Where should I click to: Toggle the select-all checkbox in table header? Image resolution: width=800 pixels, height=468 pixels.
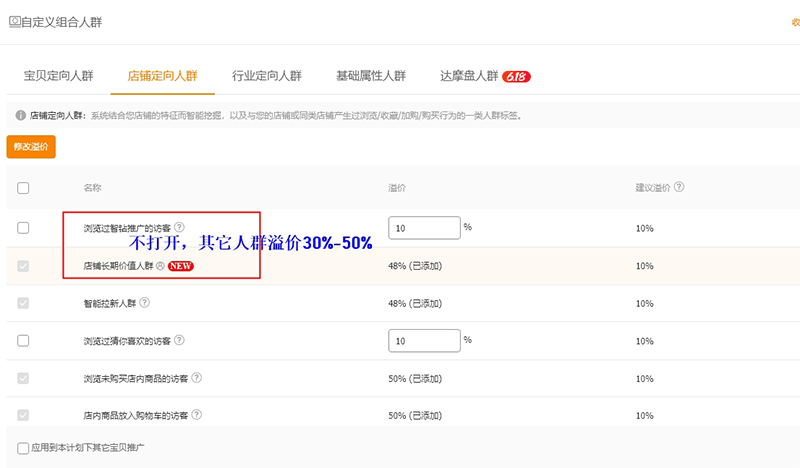pos(24,188)
